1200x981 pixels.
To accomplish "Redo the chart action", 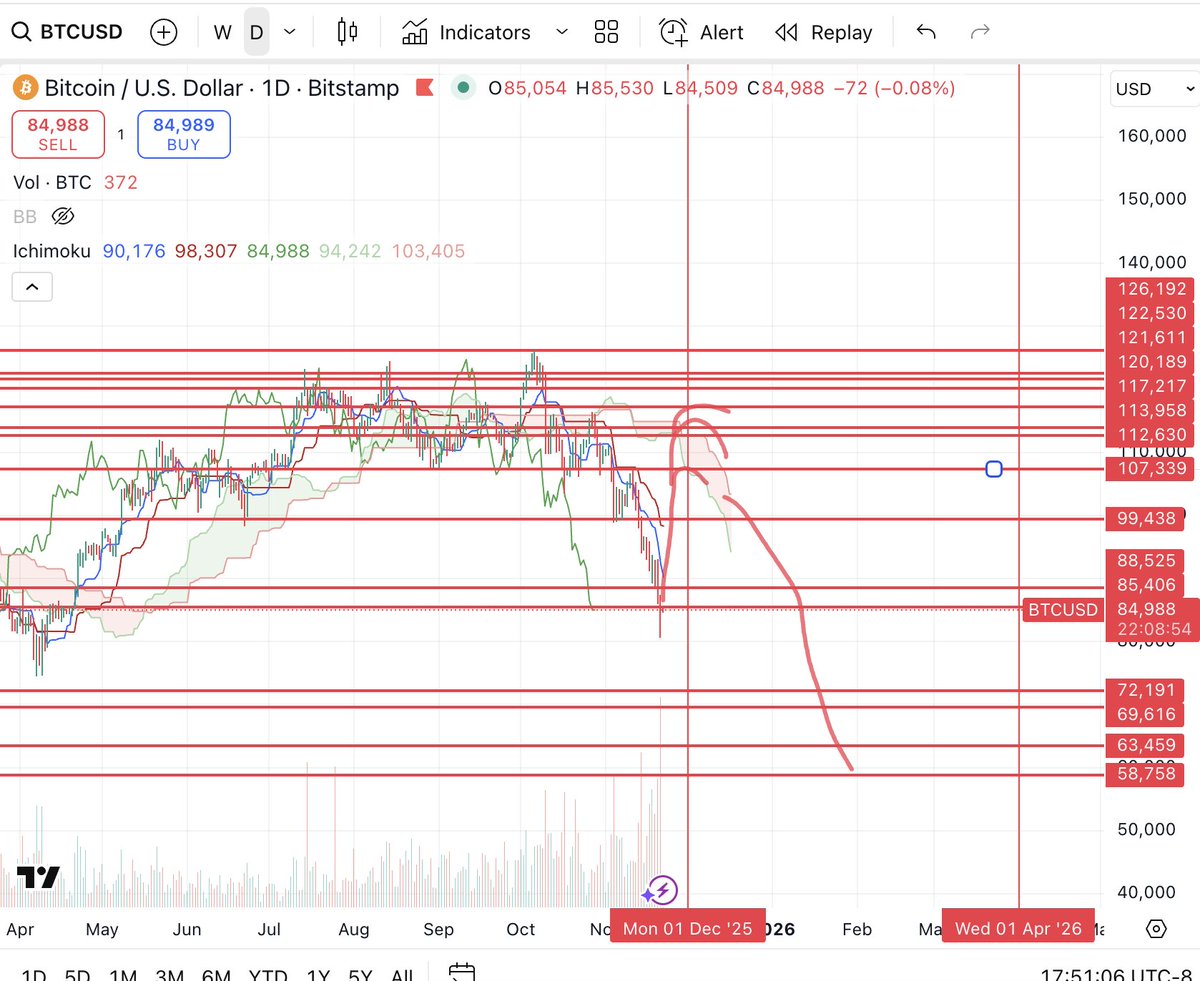I will click(980, 32).
